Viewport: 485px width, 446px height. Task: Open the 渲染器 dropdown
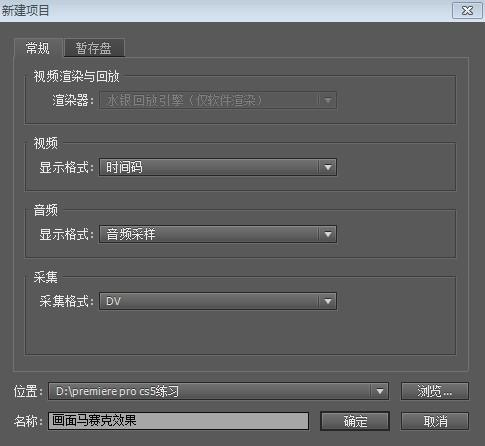pos(218,100)
